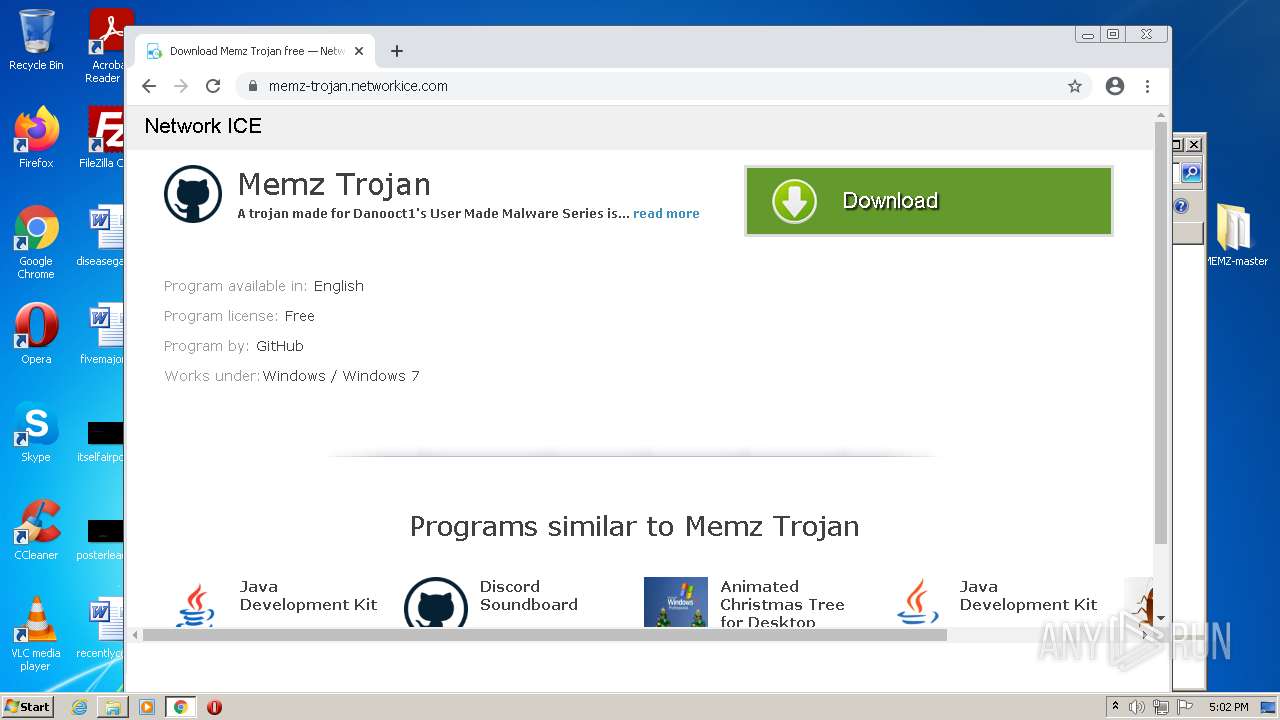Open the Opera desktop shortcut

36,334
